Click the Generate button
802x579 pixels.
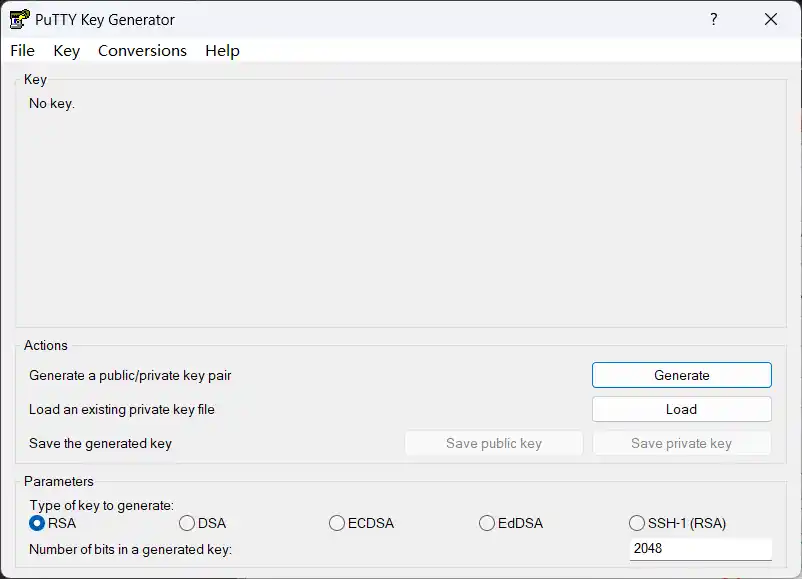click(x=681, y=375)
